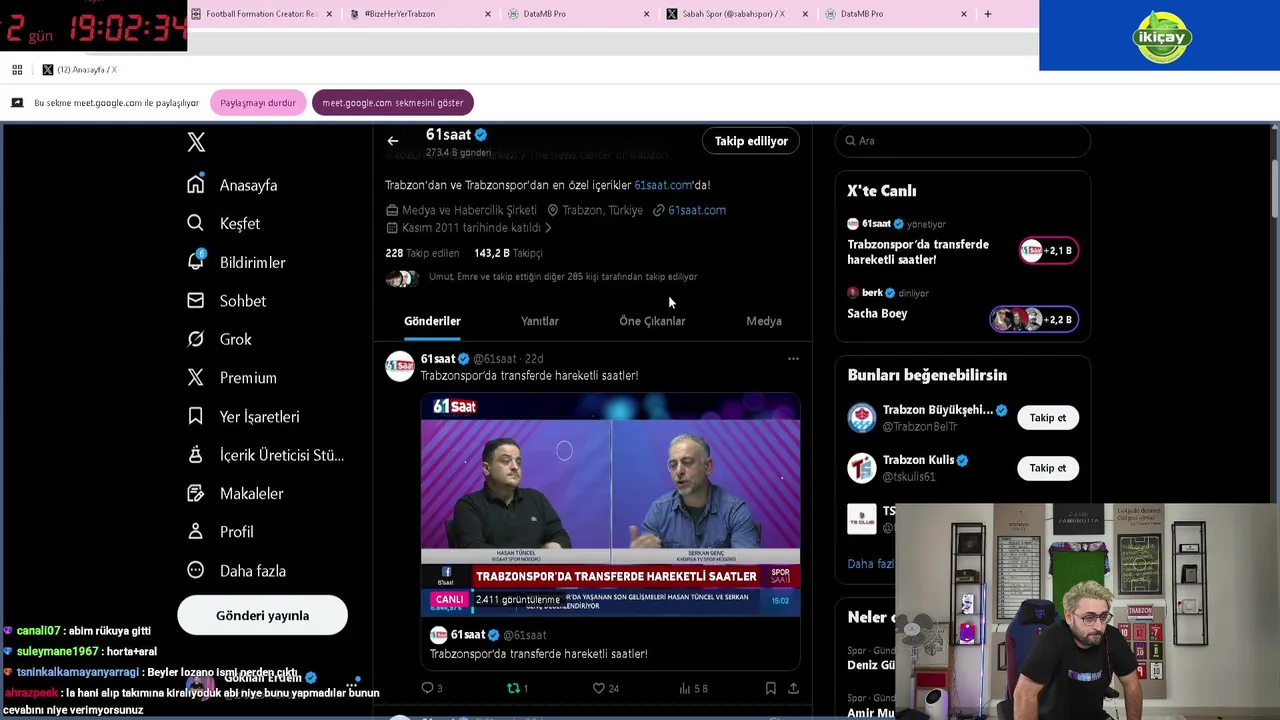
Task: Open the post's three-dot options menu
Action: [793, 358]
